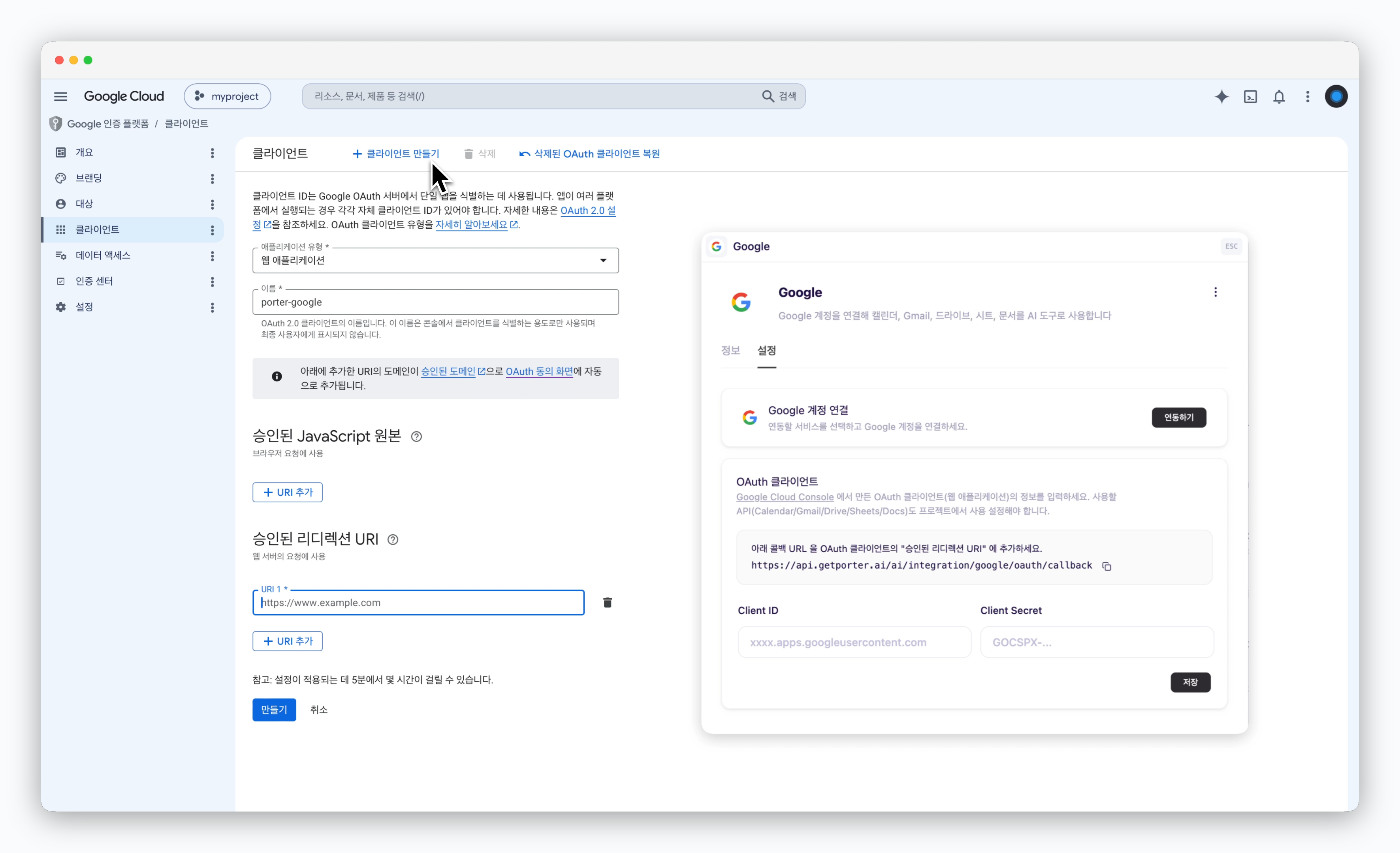Open more options for 브랜딩 sidebar item
The width and height of the screenshot is (1400, 853).
213,178
